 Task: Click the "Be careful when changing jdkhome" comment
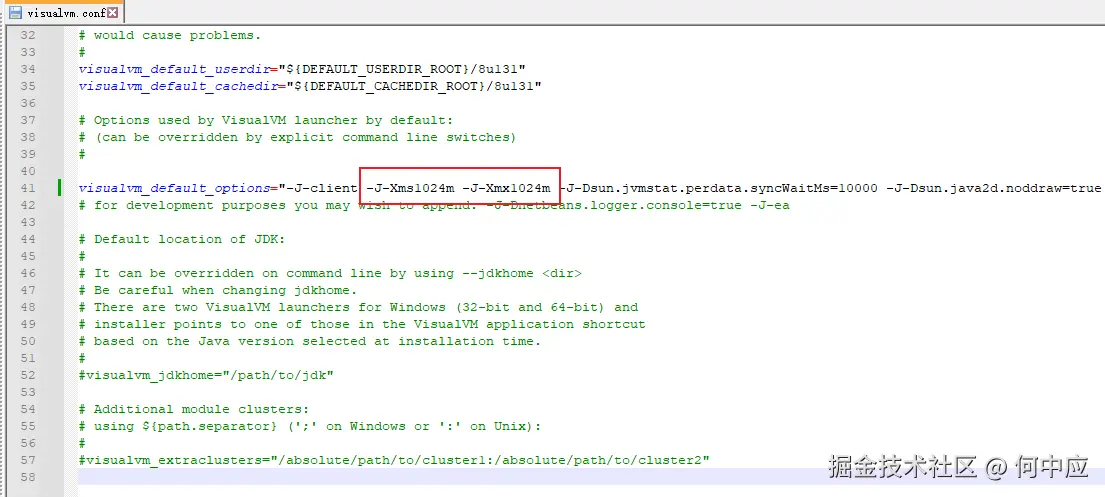click(x=218, y=290)
